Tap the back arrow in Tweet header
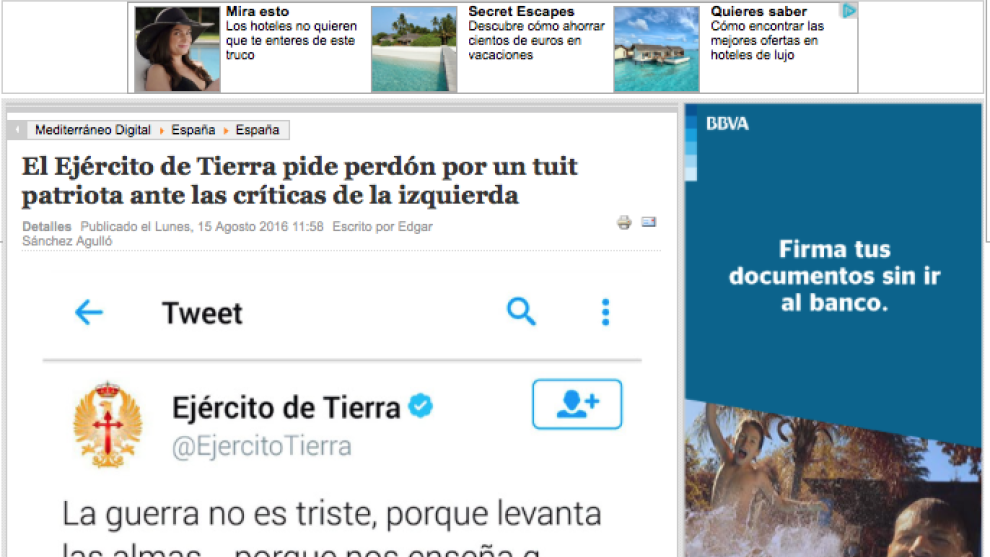The height and width of the screenshot is (557, 990). [89, 313]
